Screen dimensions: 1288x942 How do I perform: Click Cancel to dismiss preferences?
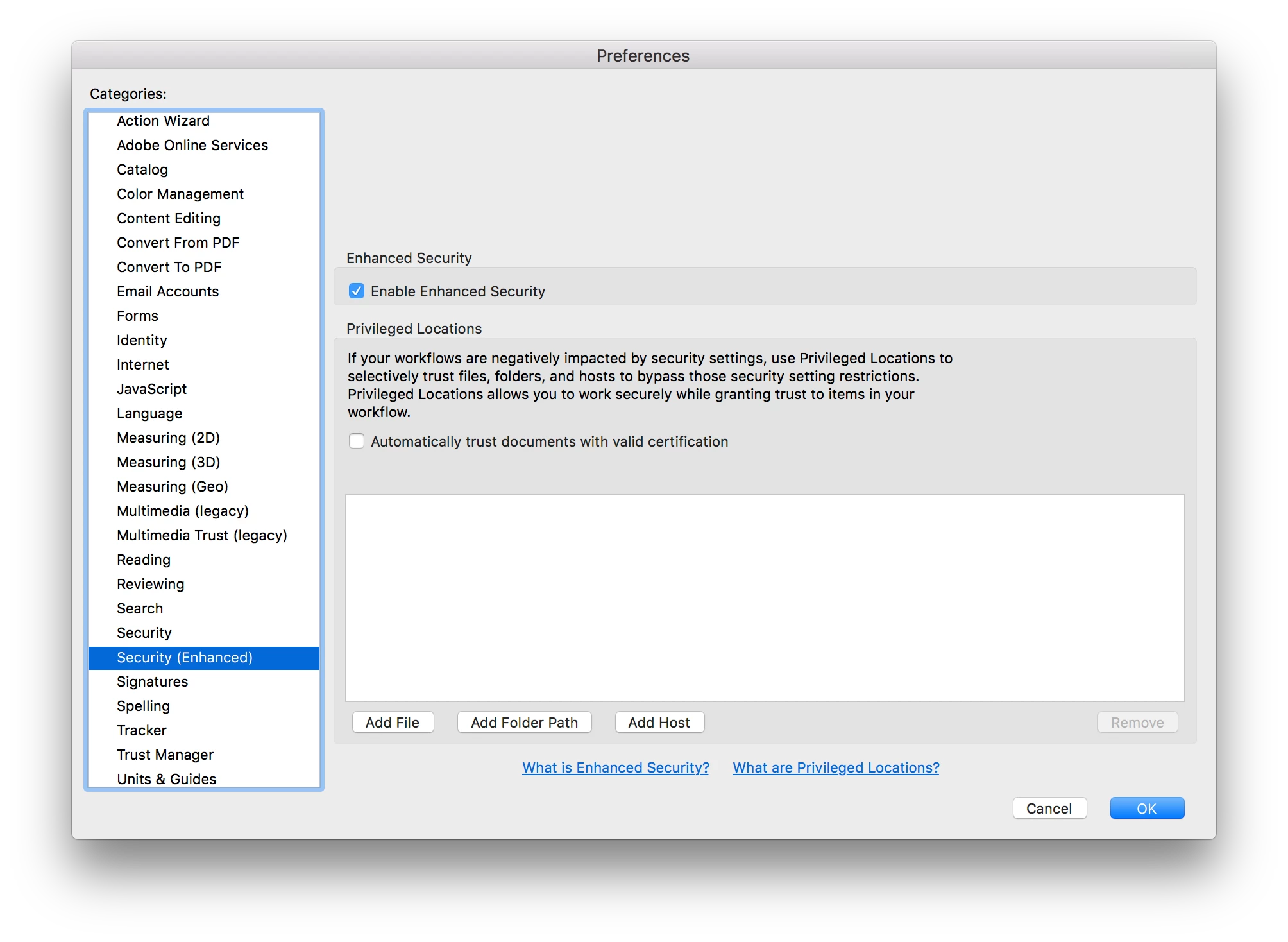pos(1049,809)
